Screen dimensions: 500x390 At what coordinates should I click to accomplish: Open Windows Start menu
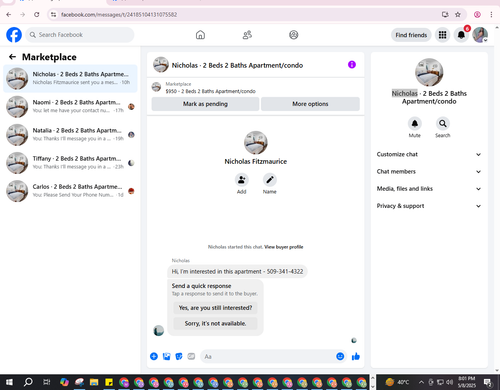tap(9, 382)
